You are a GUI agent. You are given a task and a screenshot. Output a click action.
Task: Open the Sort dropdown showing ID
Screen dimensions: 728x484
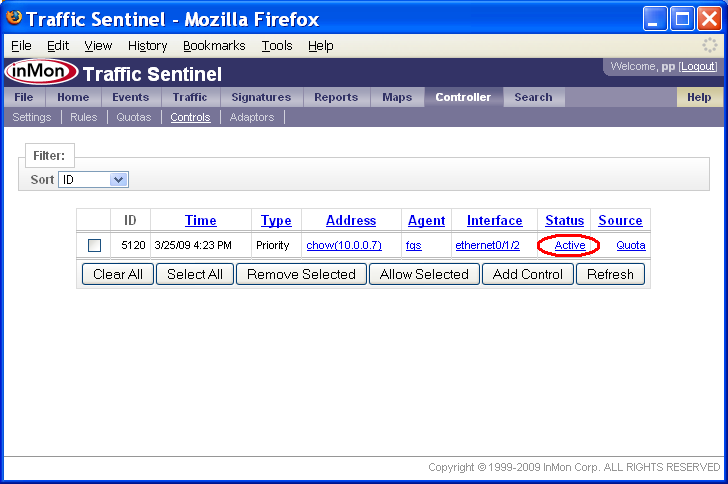coord(93,180)
